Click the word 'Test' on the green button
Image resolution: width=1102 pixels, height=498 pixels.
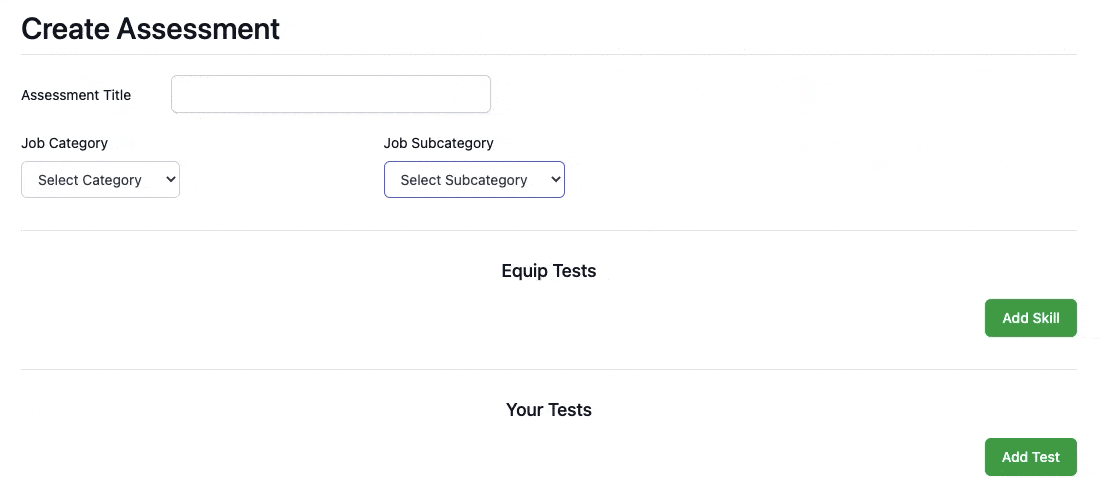1045,457
